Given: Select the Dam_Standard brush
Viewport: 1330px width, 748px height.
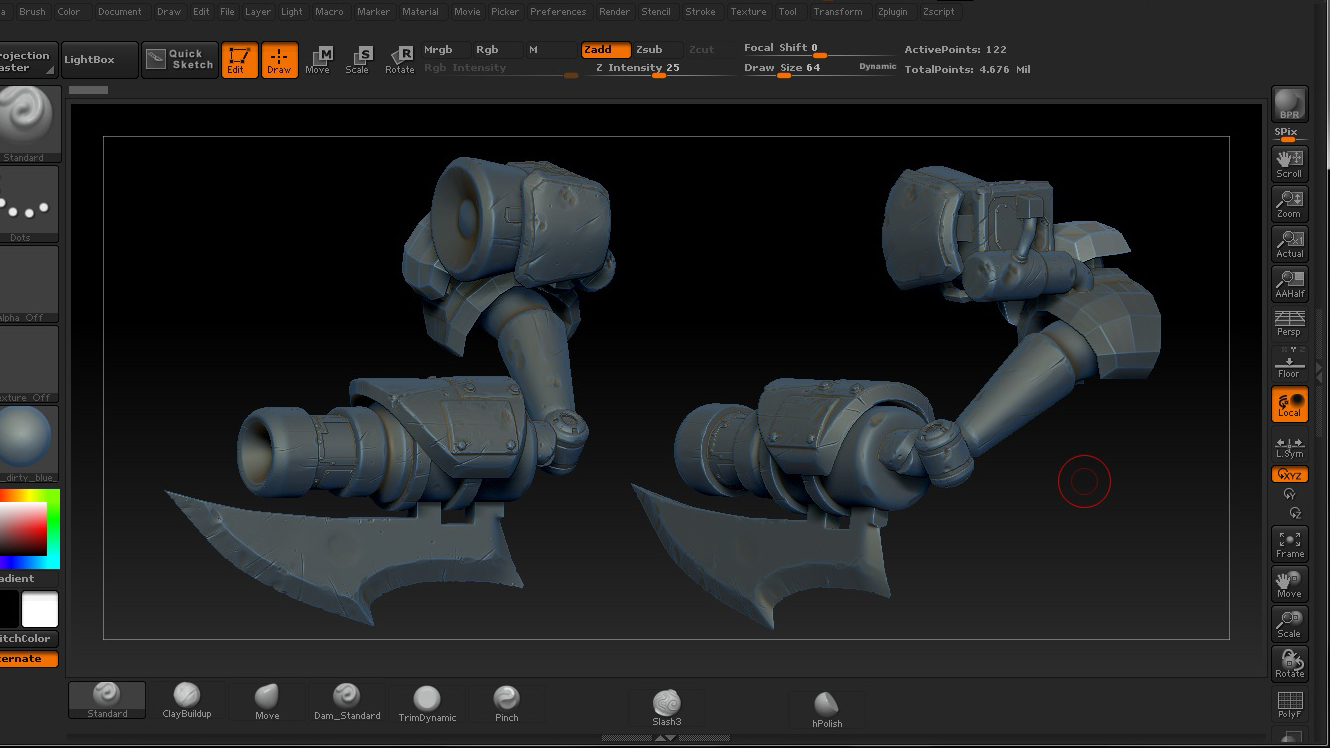Looking at the screenshot, I should click(347, 701).
